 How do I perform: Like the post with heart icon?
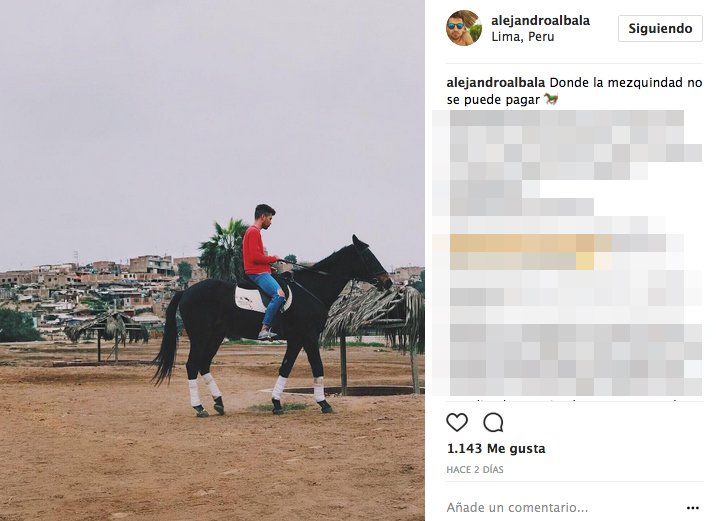(x=457, y=422)
